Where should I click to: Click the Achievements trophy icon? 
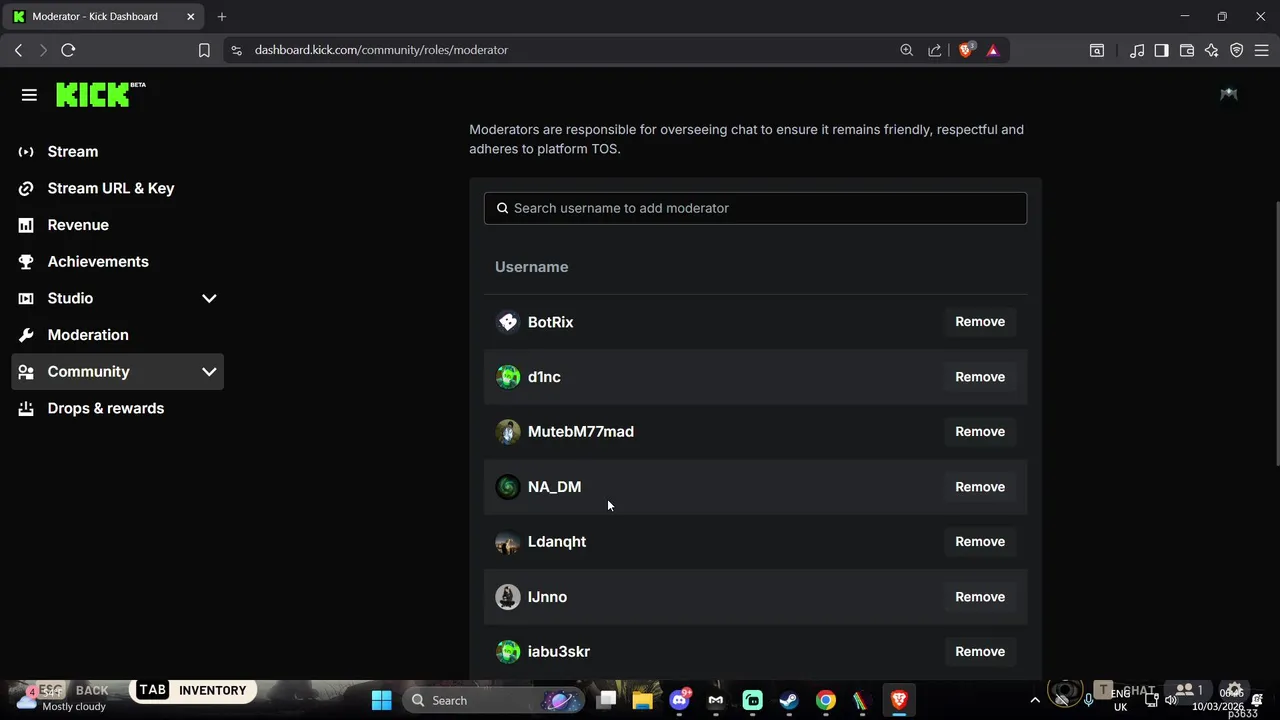pyautogui.click(x=26, y=262)
